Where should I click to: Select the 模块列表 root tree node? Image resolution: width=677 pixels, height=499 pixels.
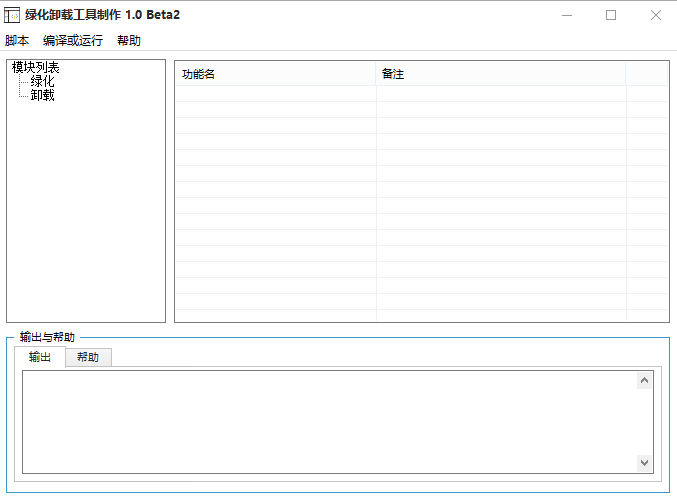[35, 67]
